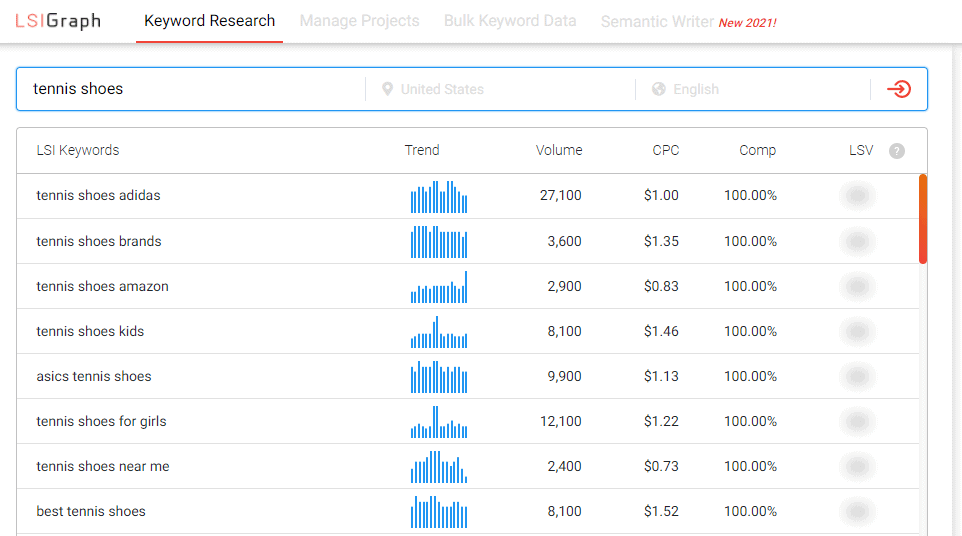962x536 pixels.
Task: View trend chart for tennis shoes for girls
Action: (x=439, y=422)
